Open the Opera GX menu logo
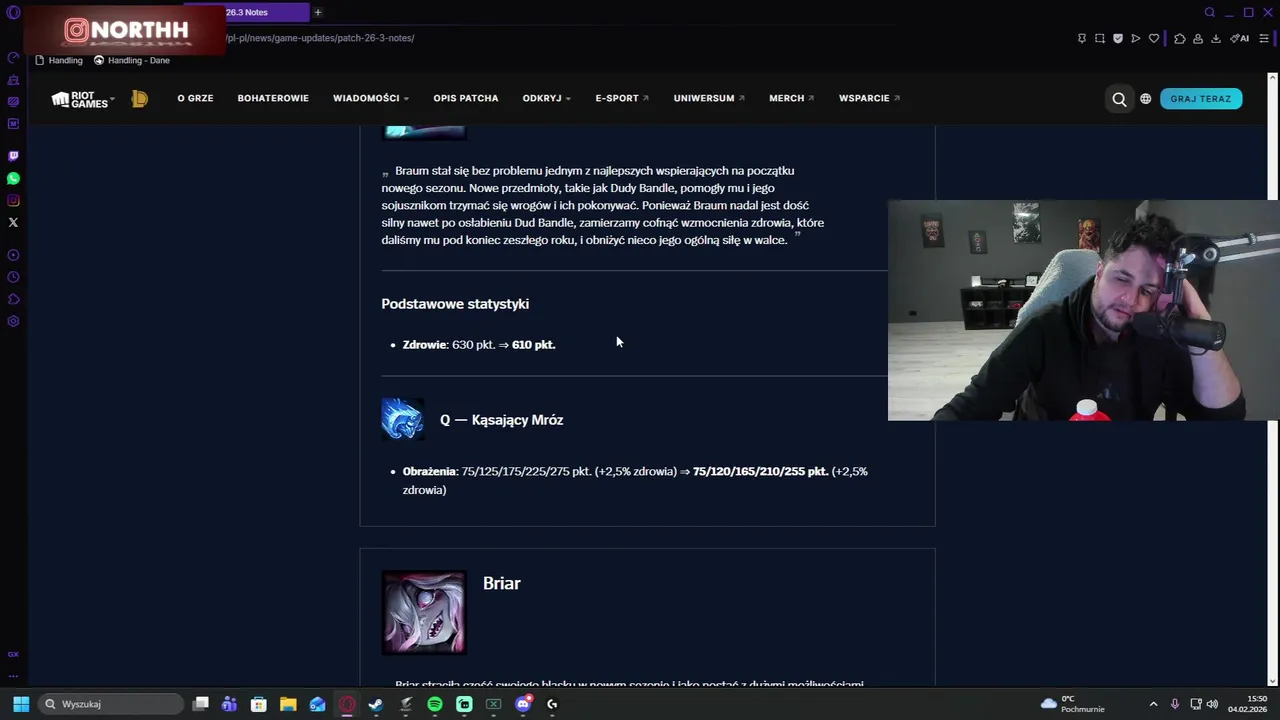1280x720 pixels. pos(13,13)
